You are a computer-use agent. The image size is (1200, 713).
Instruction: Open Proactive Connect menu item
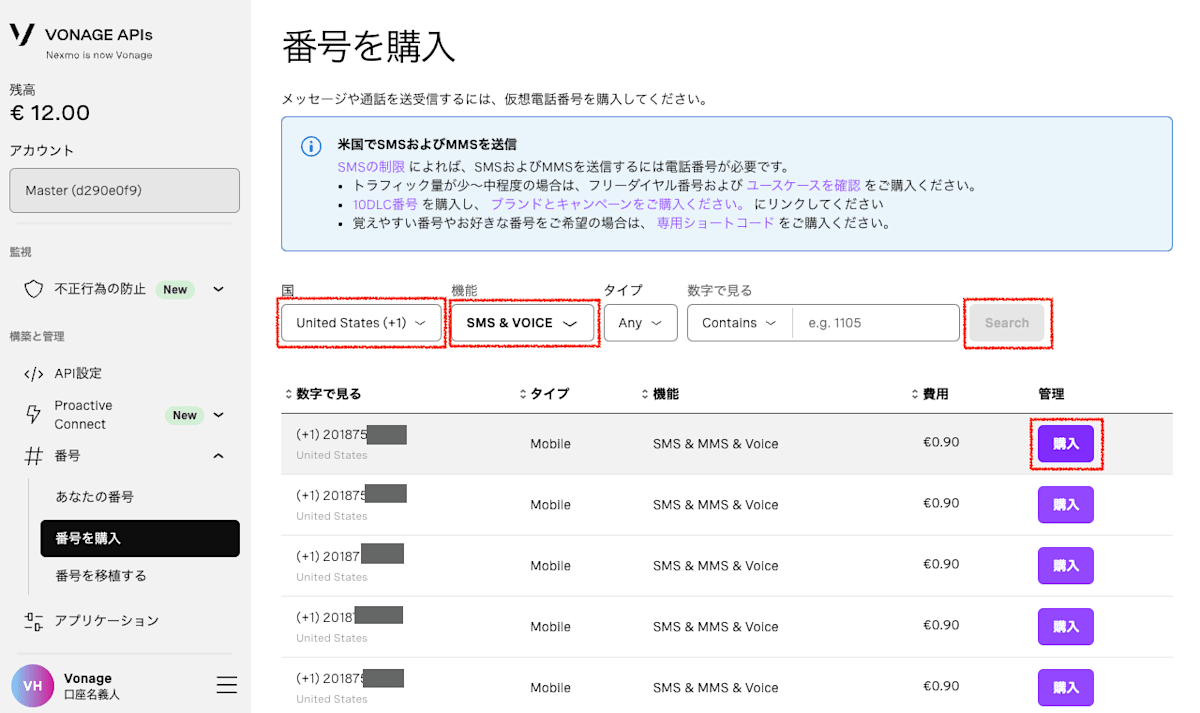pyautogui.click(x=83, y=414)
